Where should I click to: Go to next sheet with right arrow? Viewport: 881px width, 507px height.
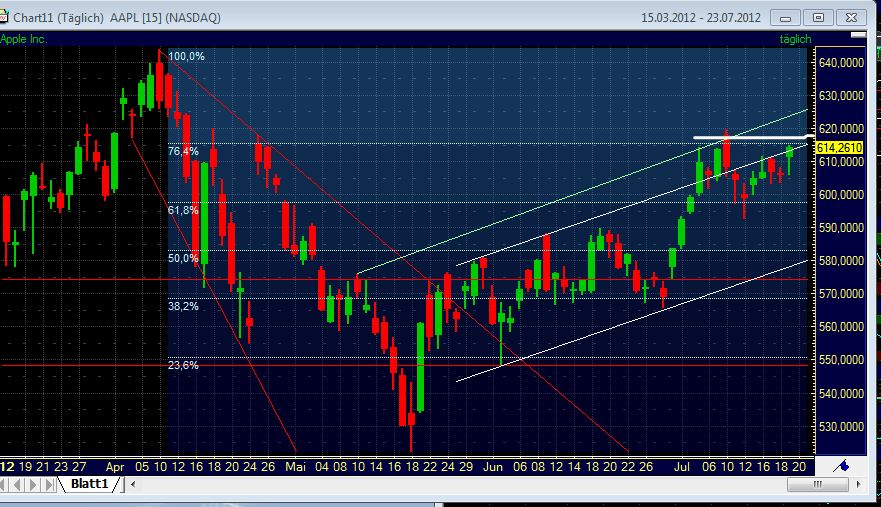(x=34, y=485)
